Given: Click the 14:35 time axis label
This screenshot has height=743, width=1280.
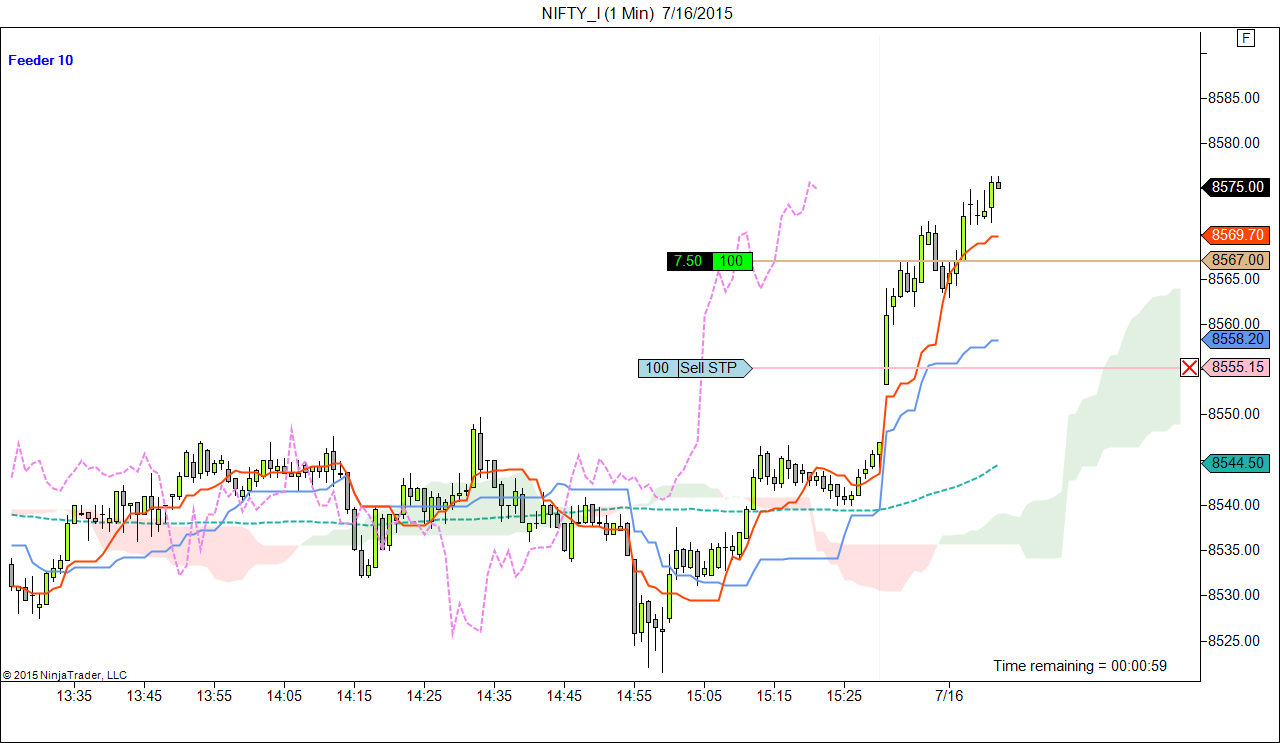Looking at the screenshot, I should coord(494,695).
